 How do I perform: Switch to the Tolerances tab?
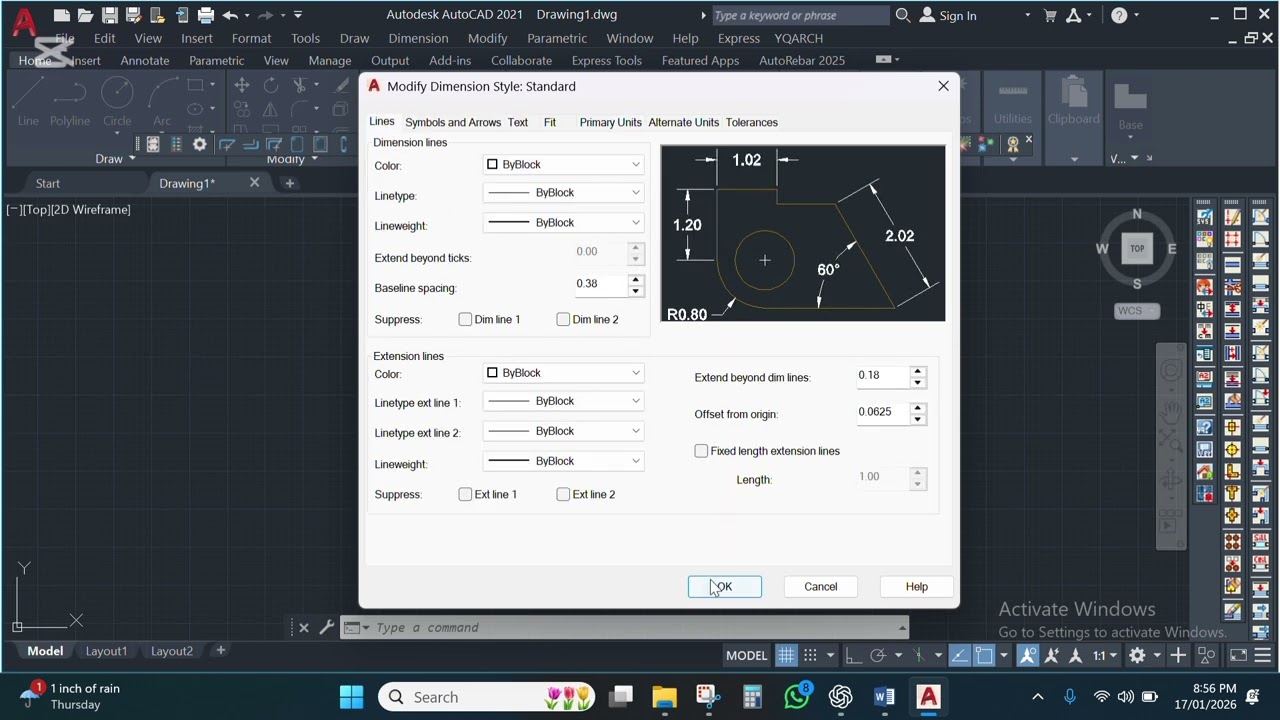click(751, 122)
